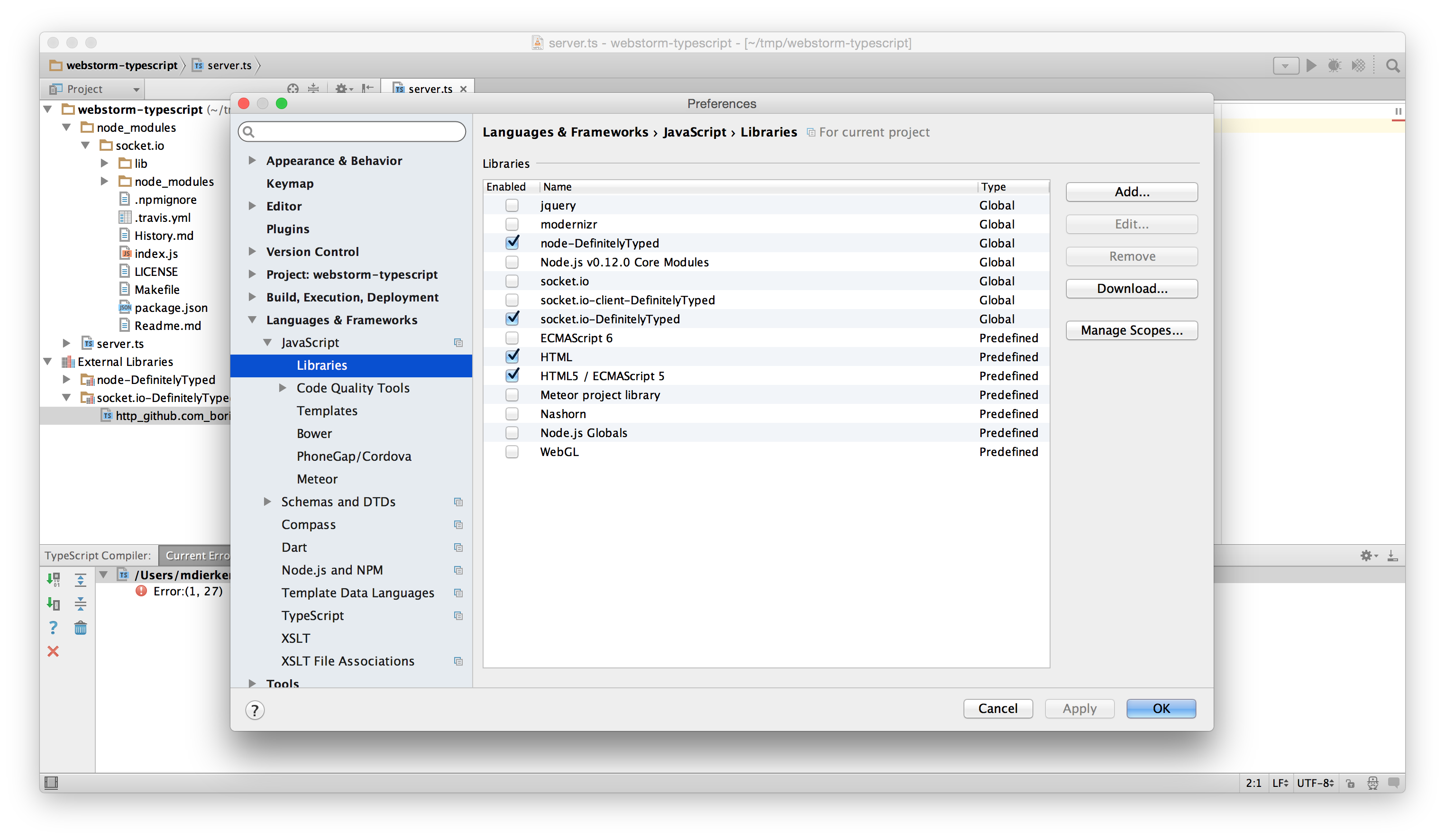Click blue question mark help in compiler panel

53,628
